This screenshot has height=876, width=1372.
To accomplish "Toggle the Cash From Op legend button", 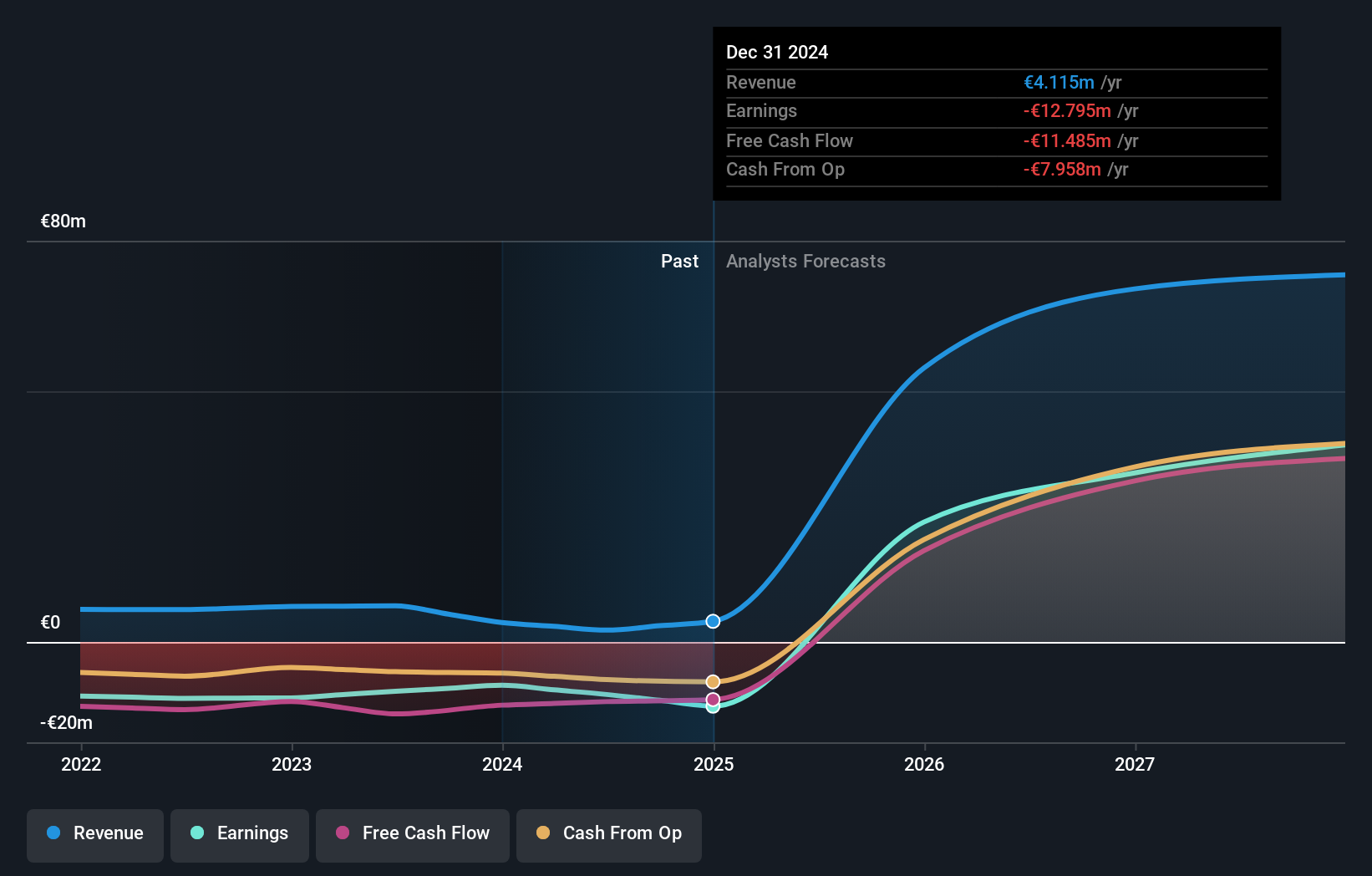I will point(609,835).
